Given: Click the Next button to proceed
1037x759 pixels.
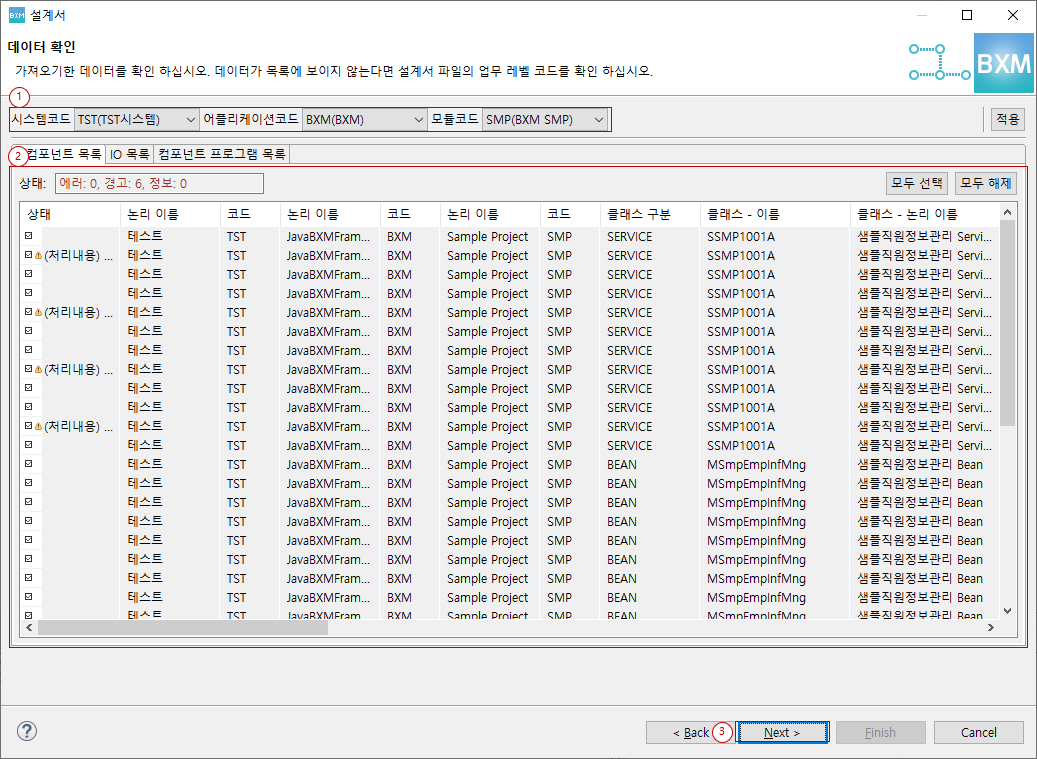Looking at the screenshot, I should coord(782,731).
